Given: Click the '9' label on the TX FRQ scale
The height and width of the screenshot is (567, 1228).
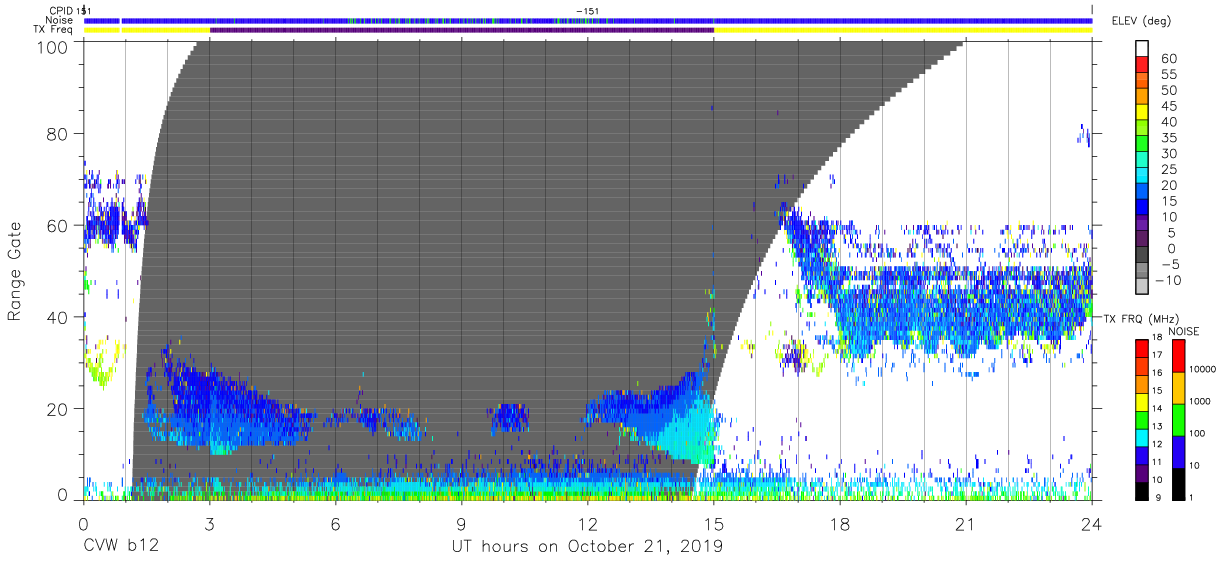Looking at the screenshot, I should (x=1158, y=497).
